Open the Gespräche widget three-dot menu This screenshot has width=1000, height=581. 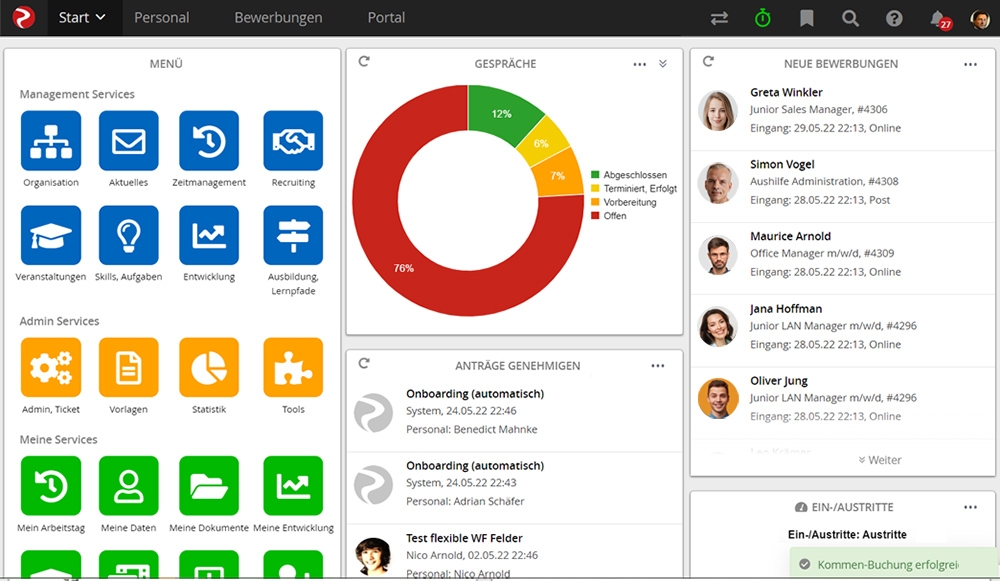coord(640,64)
